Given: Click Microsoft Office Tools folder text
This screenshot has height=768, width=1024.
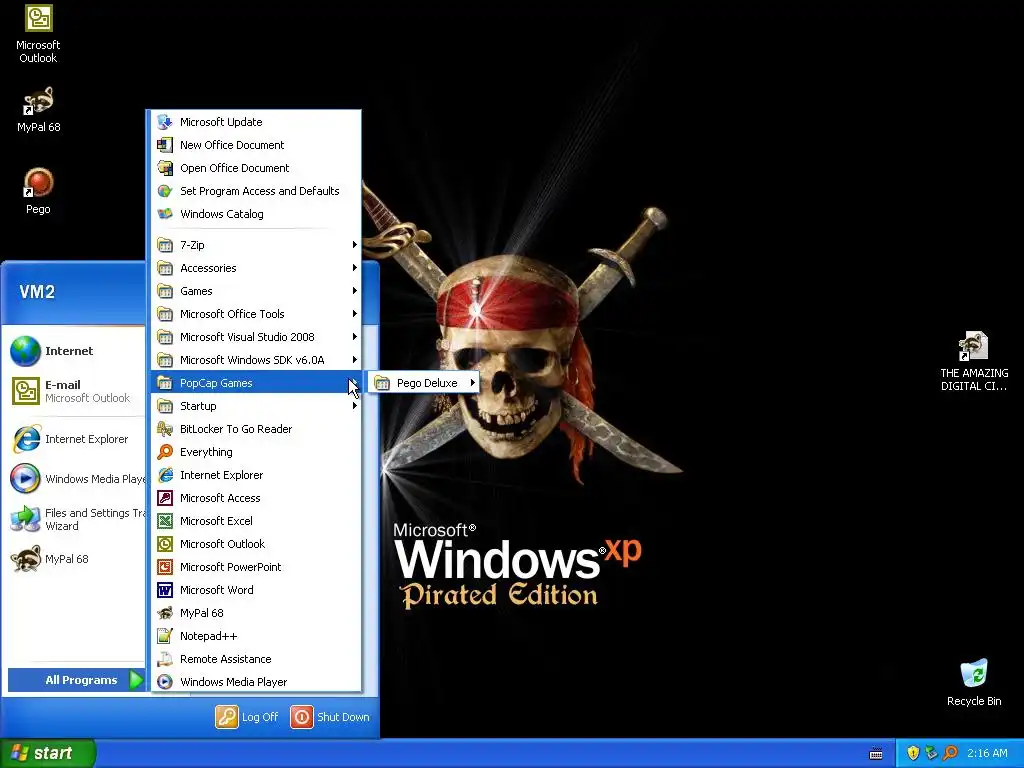Looking at the screenshot, I should click(232, 313).
